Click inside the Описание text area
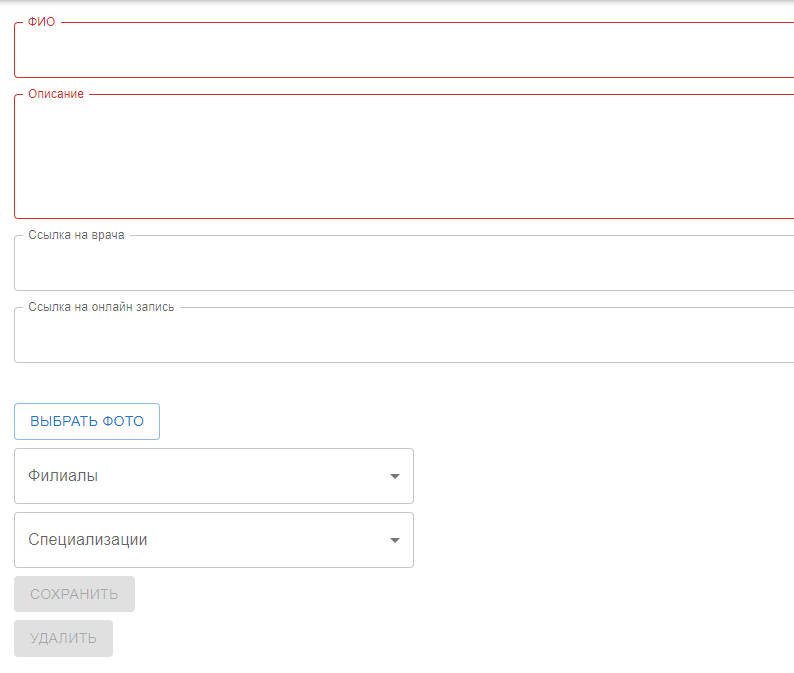Viewport: 794px width, 673px height. click(x=404, y=156)
